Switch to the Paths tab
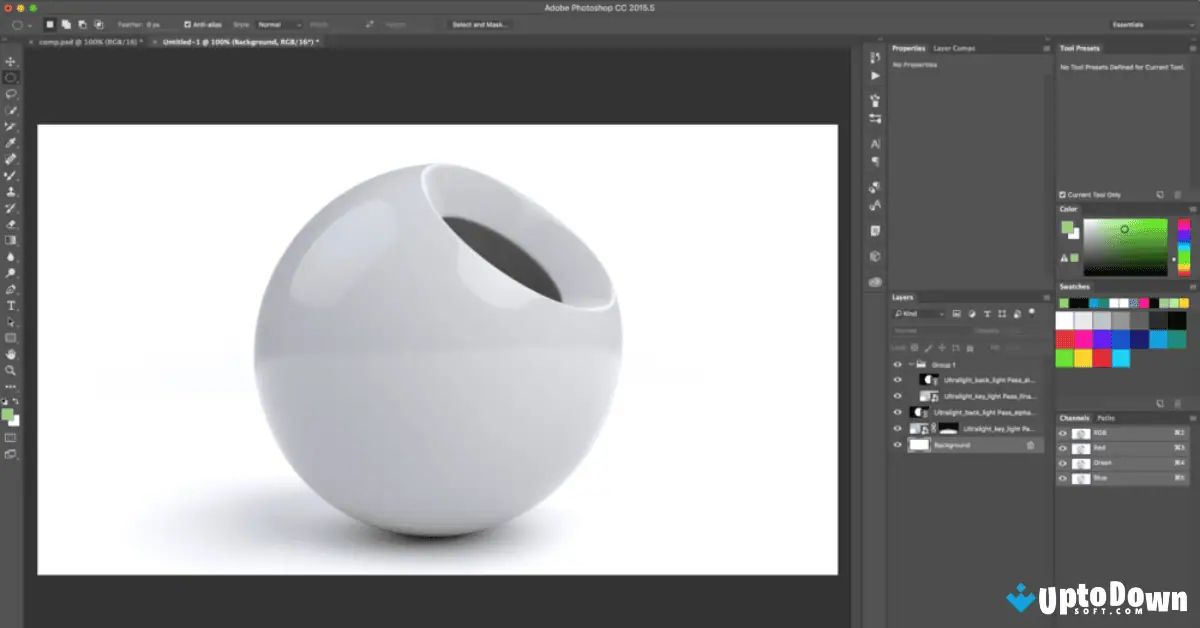This screenshot has height=628, width=1200. click(1108, 418)
